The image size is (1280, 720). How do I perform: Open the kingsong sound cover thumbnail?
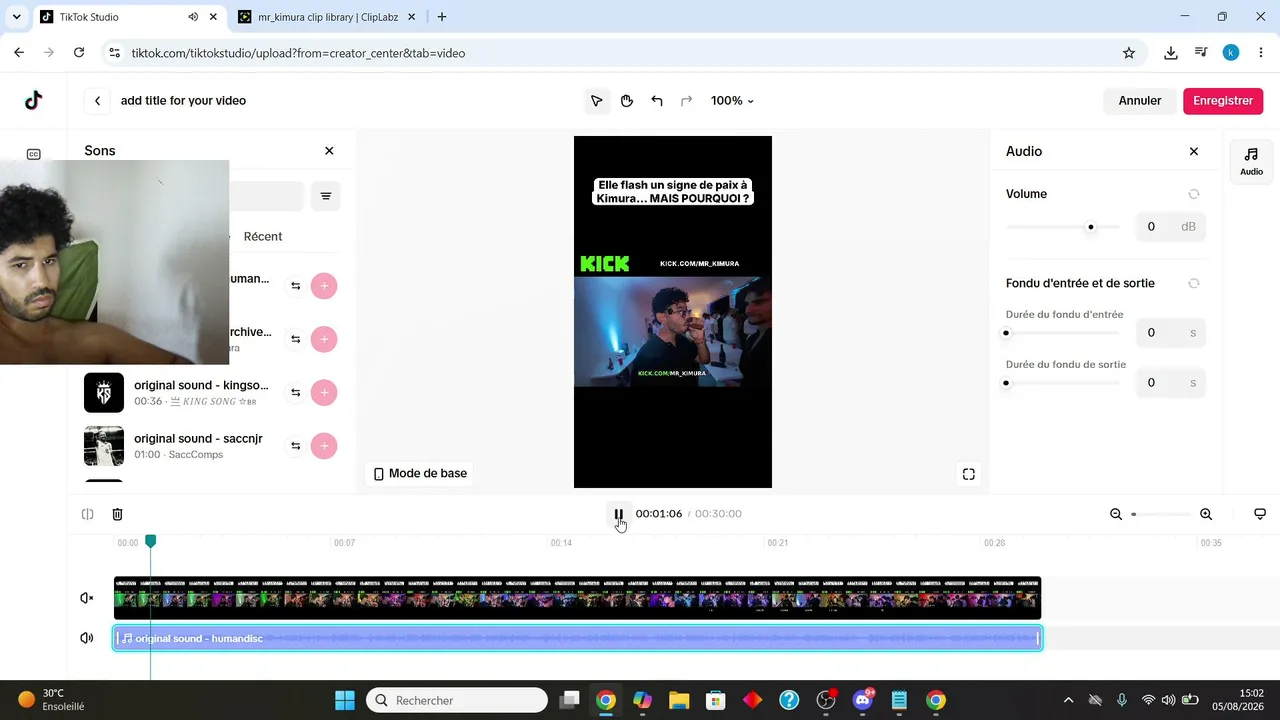tap(104, 393)
